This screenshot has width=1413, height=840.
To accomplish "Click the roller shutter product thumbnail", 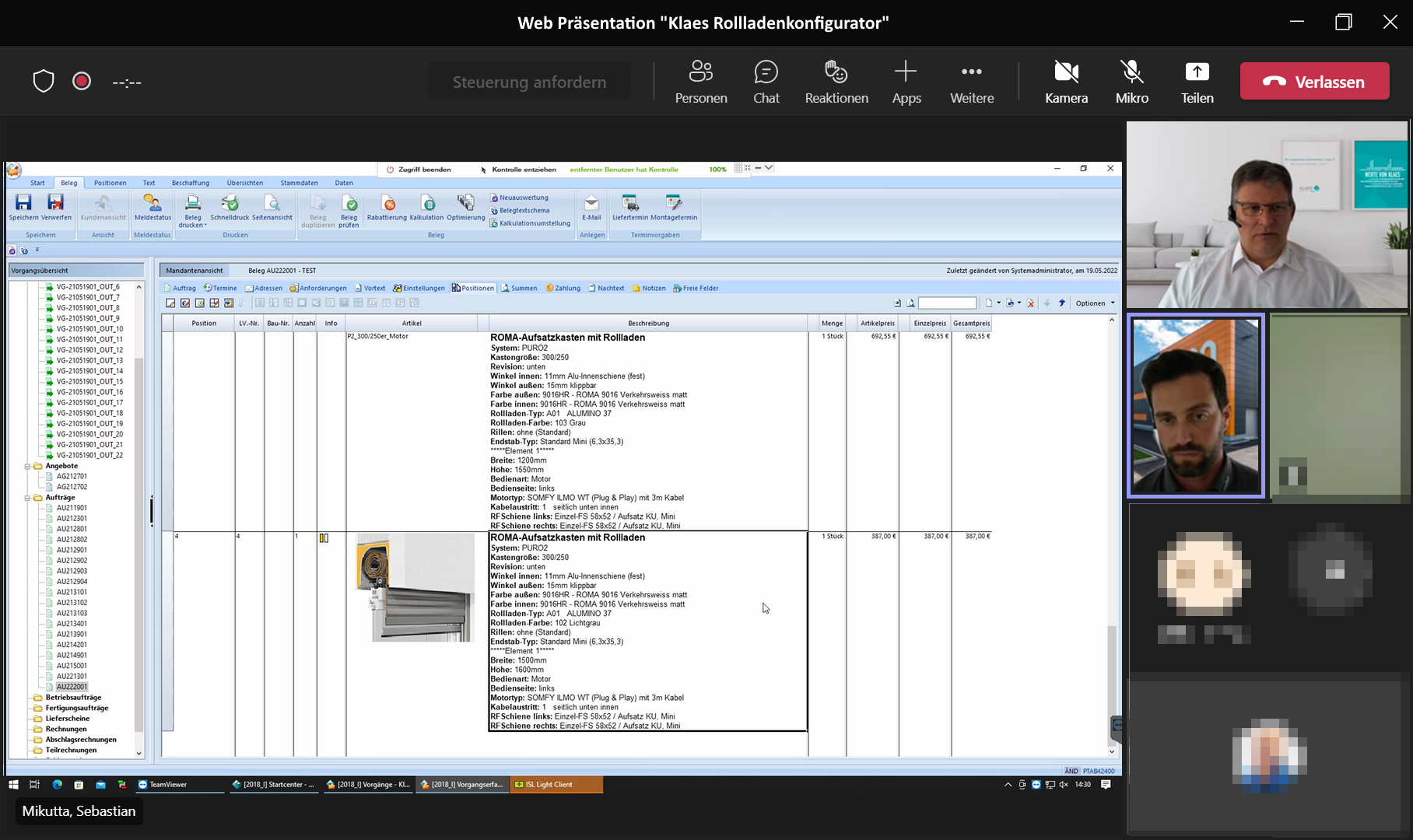I will click(415, 588).
